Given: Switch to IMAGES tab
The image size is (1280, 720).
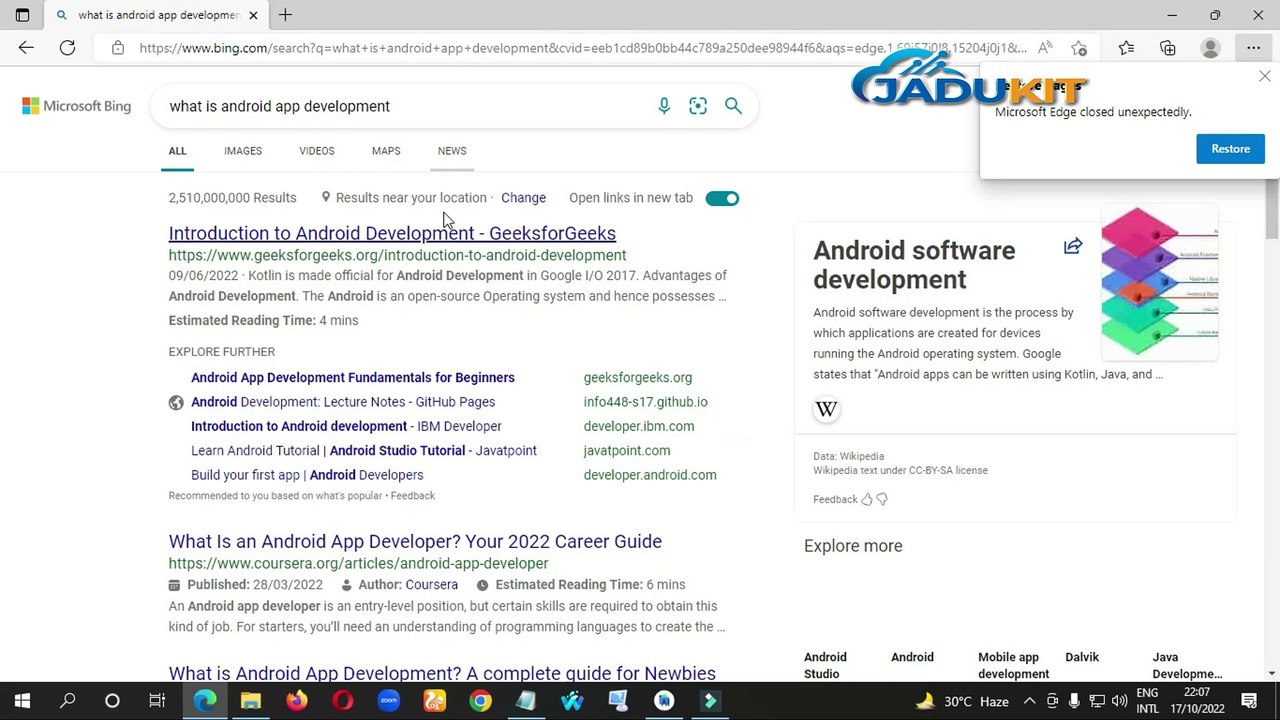Looking at the screenshot, I should pos(243,151).
